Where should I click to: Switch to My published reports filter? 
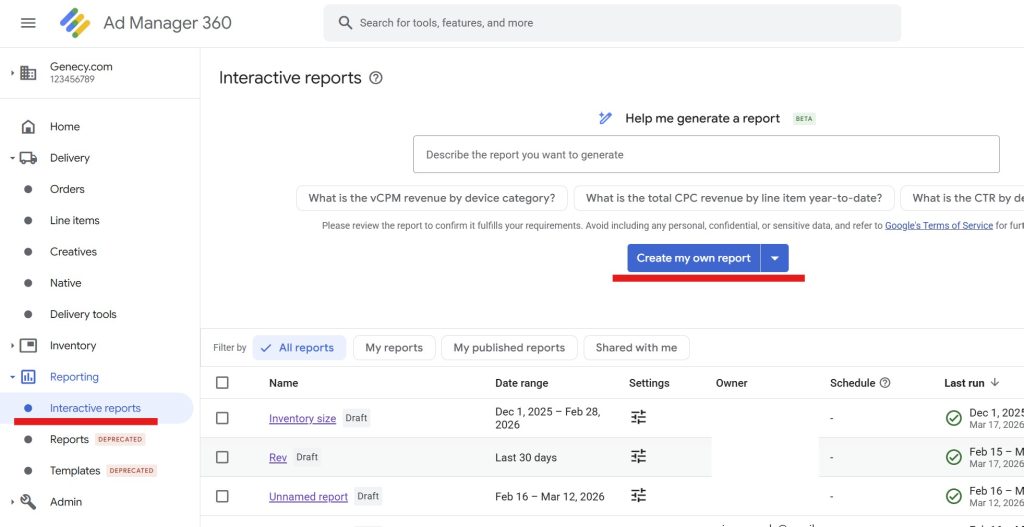509,348
